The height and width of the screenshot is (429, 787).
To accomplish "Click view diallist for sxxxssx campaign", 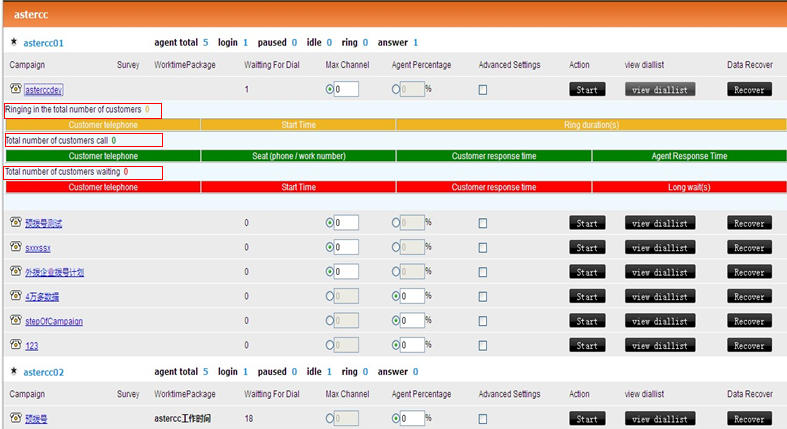I will tap(659, 248).
